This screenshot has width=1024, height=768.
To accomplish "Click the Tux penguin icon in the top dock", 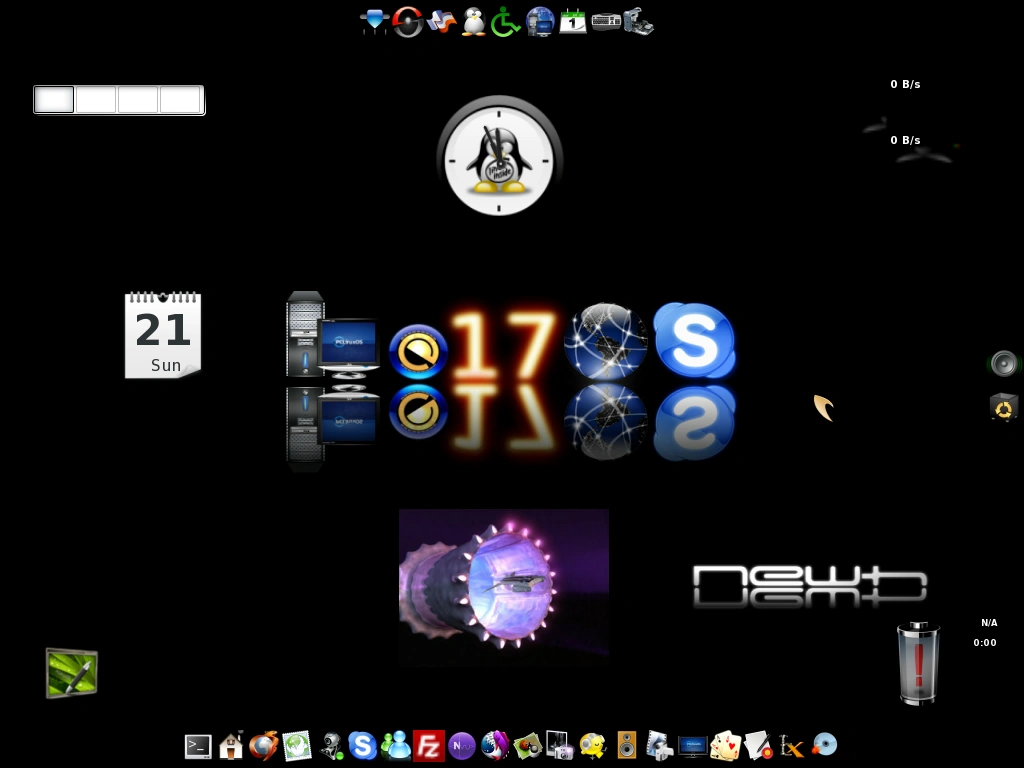I will pyautogui.click(x=472, y=21).
